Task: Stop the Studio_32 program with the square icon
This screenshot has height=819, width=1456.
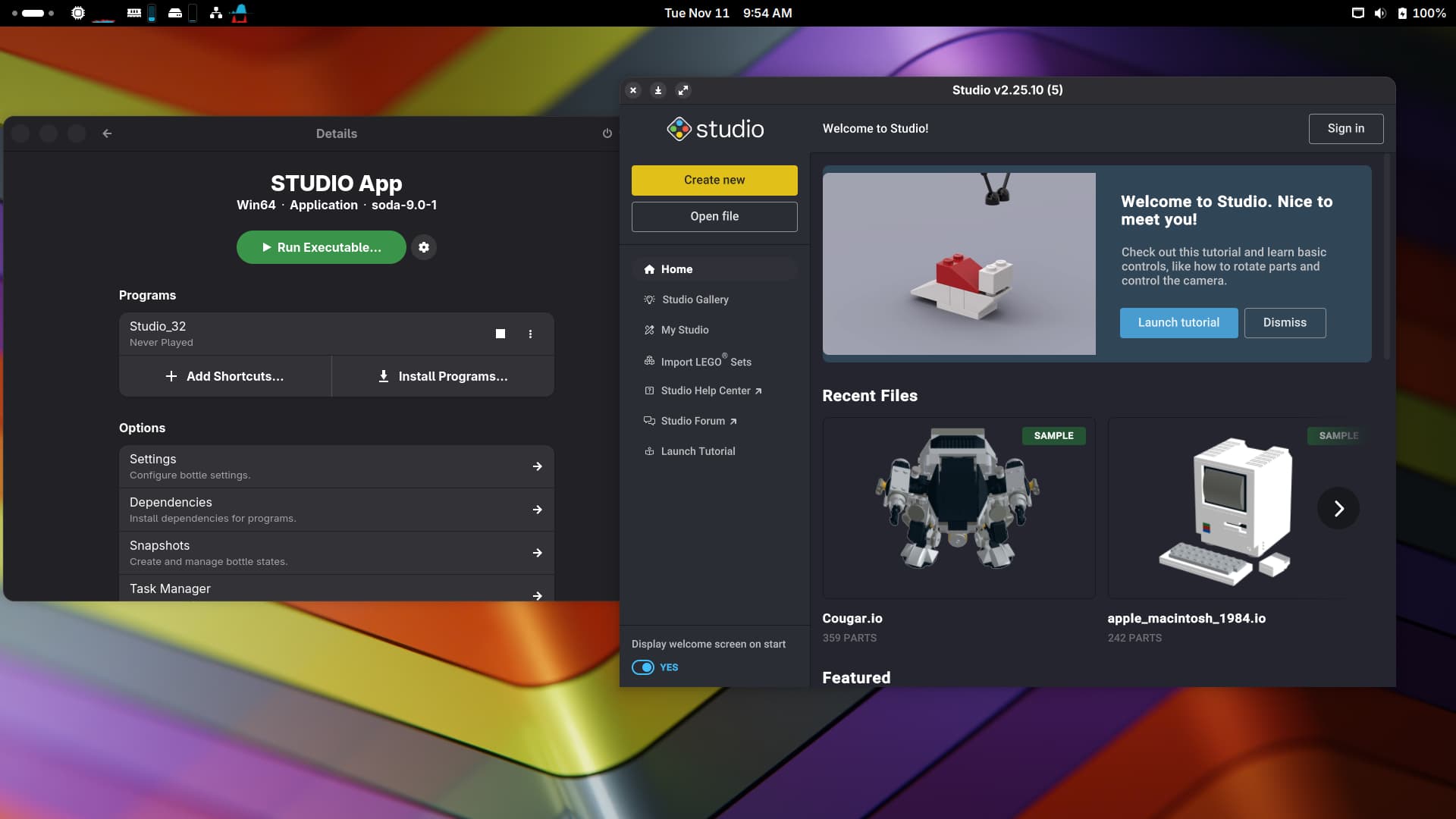Action: tap(500, 334)
